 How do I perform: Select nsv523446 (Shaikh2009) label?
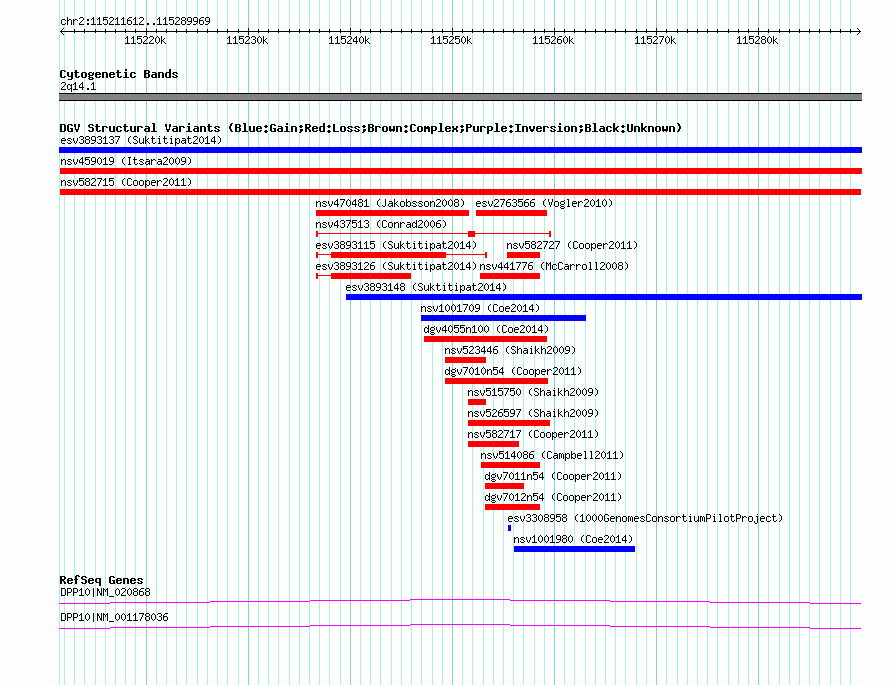(510, 350)
